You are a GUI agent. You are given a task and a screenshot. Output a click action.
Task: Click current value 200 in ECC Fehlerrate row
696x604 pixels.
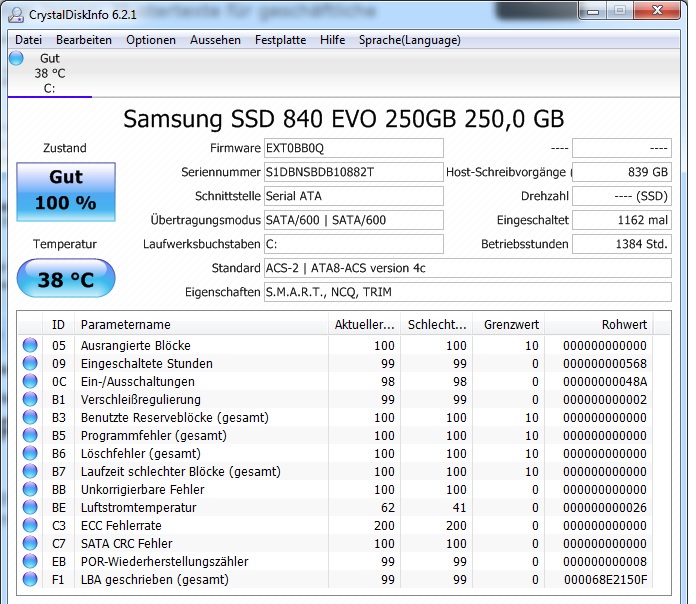coord(384,525)
